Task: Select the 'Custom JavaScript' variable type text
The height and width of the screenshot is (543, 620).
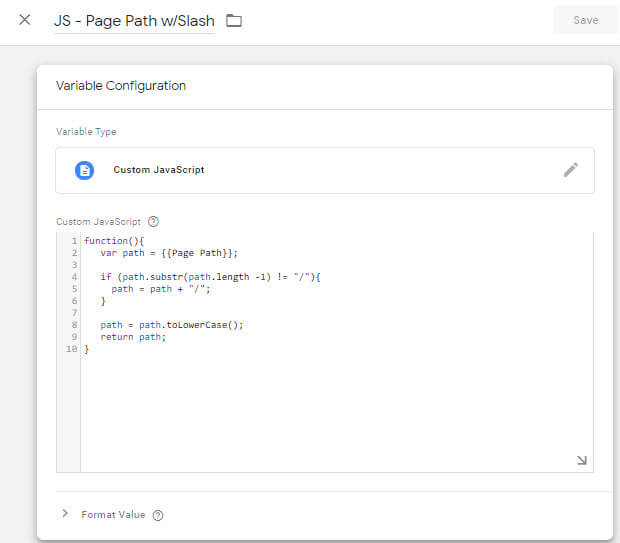Action: point(159,170)
